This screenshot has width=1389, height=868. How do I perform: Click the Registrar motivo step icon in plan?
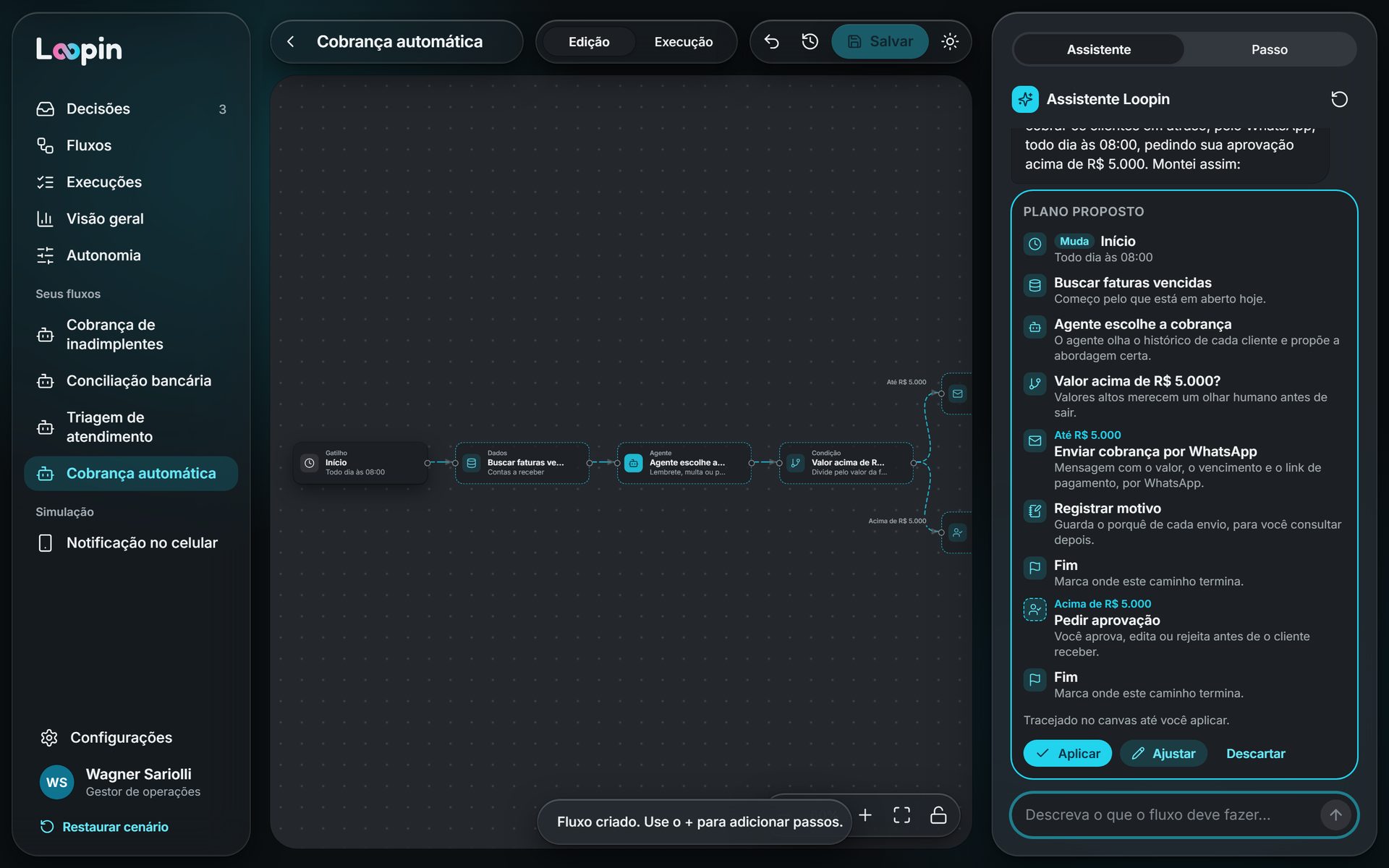tap(1035, 511)
